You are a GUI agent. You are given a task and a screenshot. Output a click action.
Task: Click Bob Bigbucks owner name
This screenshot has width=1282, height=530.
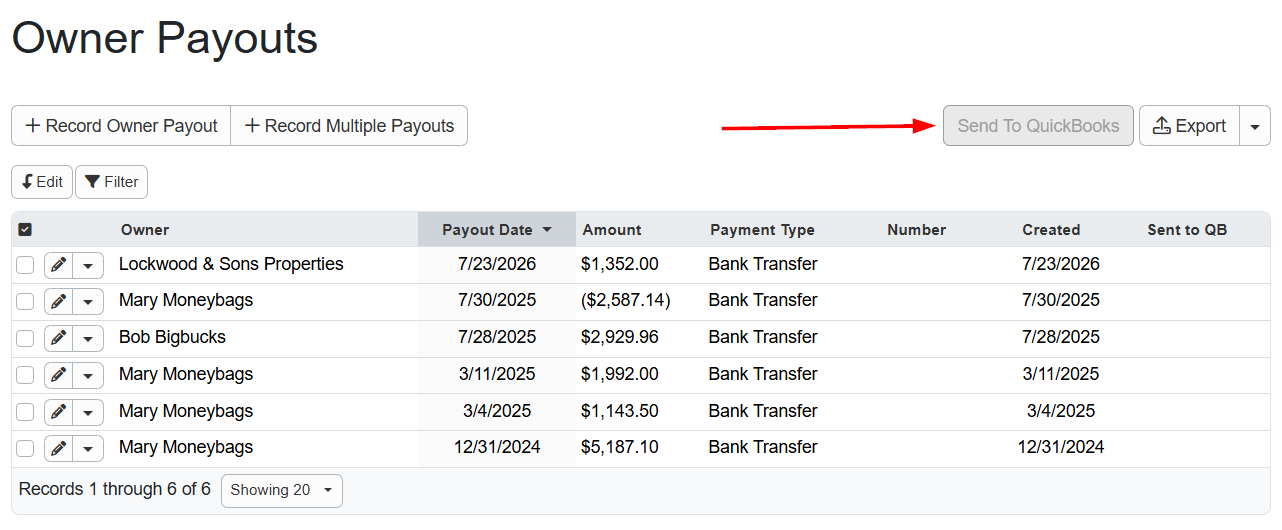(172, 337)
